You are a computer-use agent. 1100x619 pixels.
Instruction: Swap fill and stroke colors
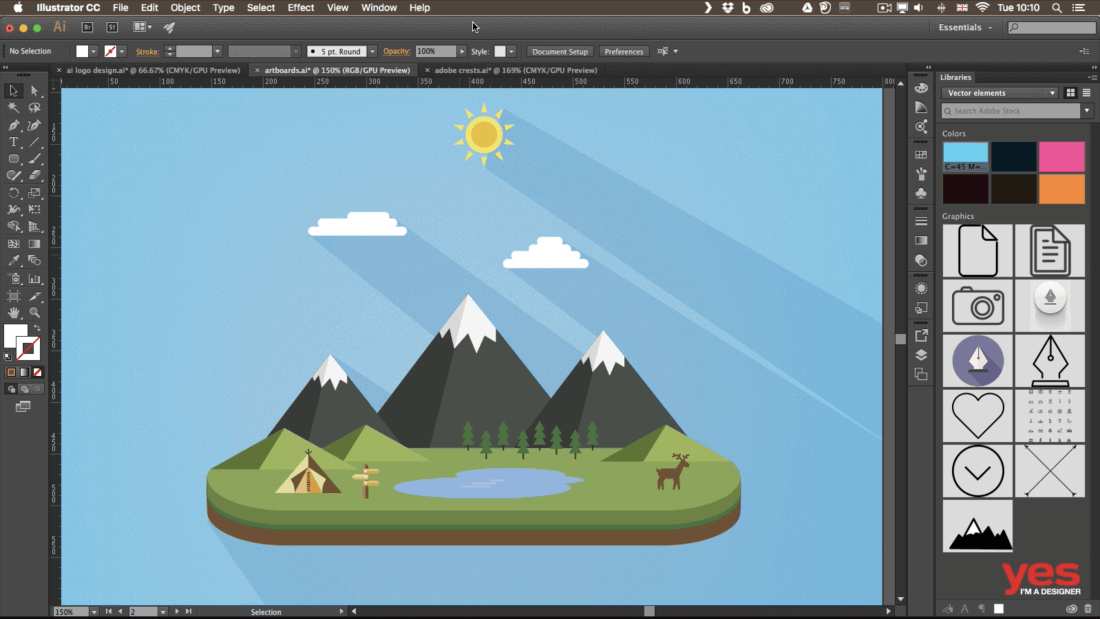(x=38, y=328)
